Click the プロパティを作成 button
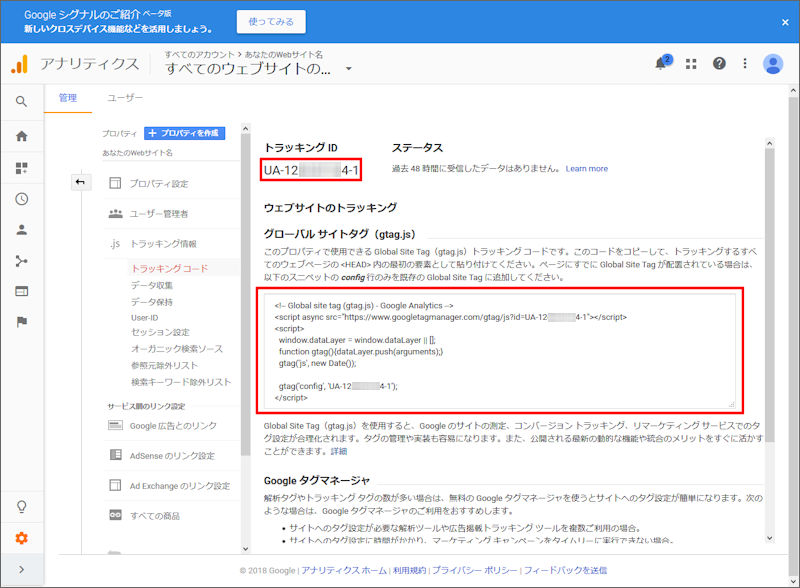 coord(184,133)
